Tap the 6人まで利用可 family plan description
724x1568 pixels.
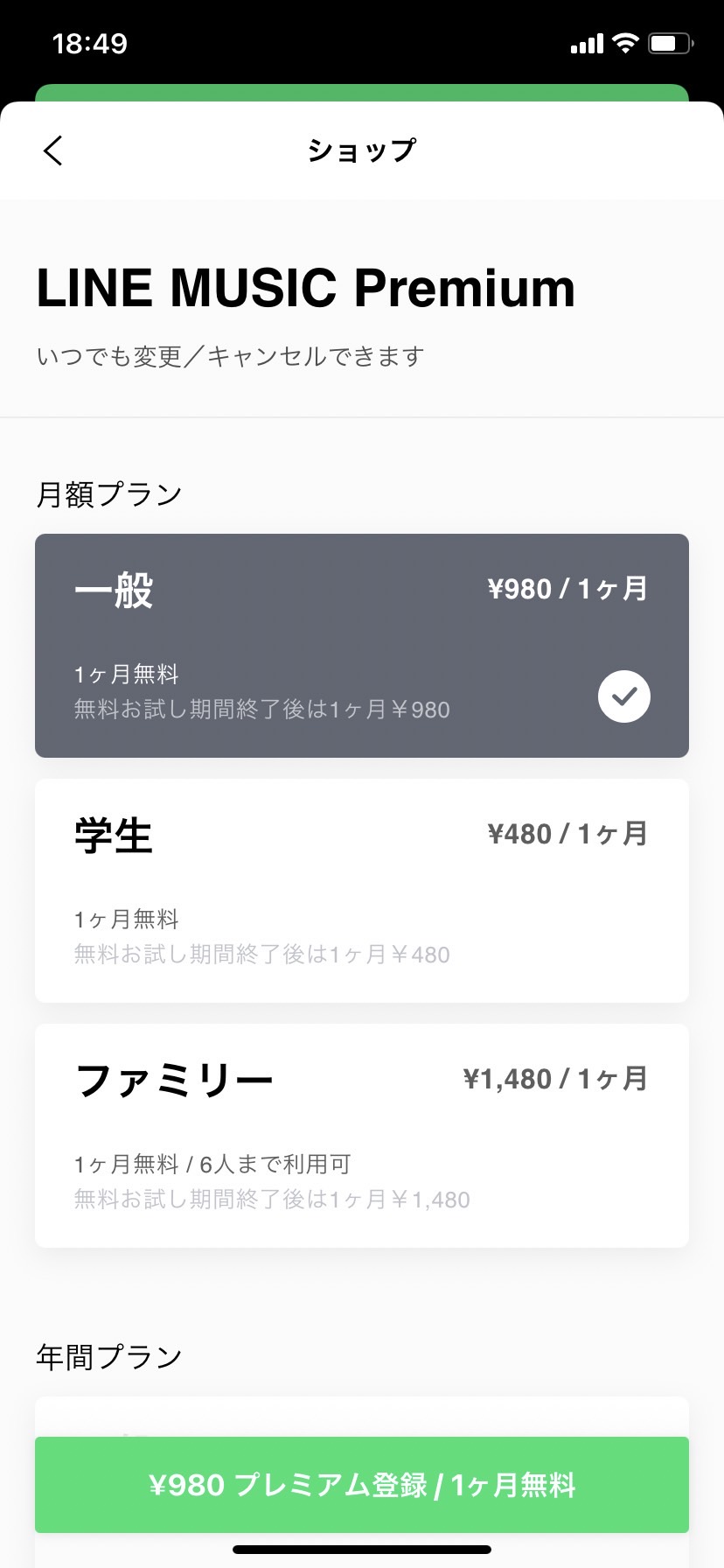[275, 1165]
